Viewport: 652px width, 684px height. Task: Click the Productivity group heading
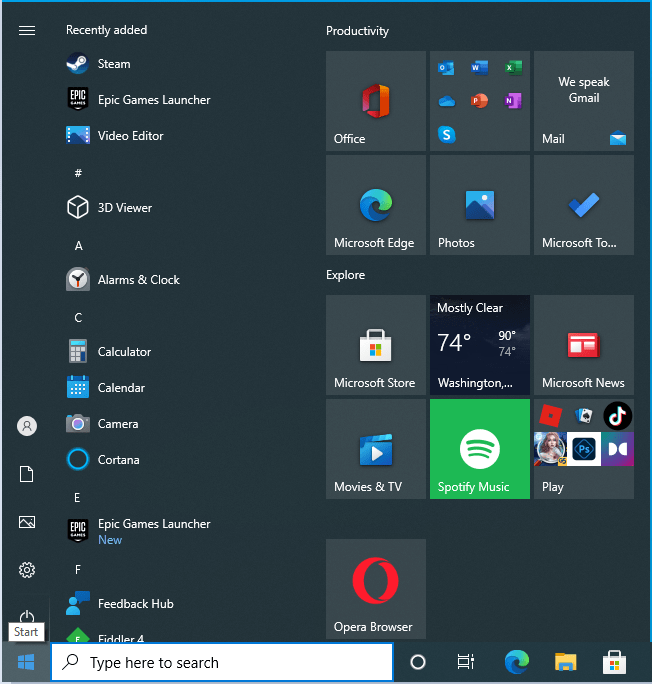coord(357,31)
